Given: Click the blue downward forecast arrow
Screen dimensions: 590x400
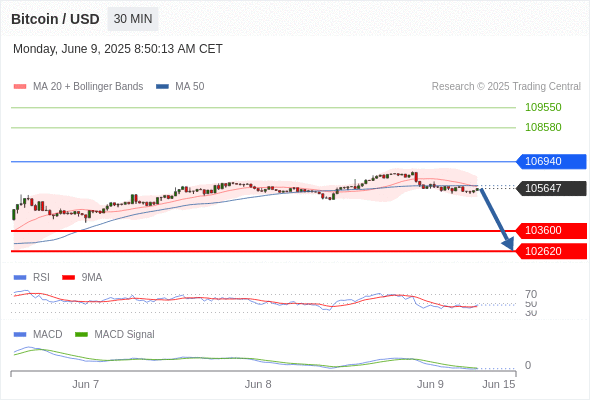Looking at the screenshot, I should click(497, 219).
